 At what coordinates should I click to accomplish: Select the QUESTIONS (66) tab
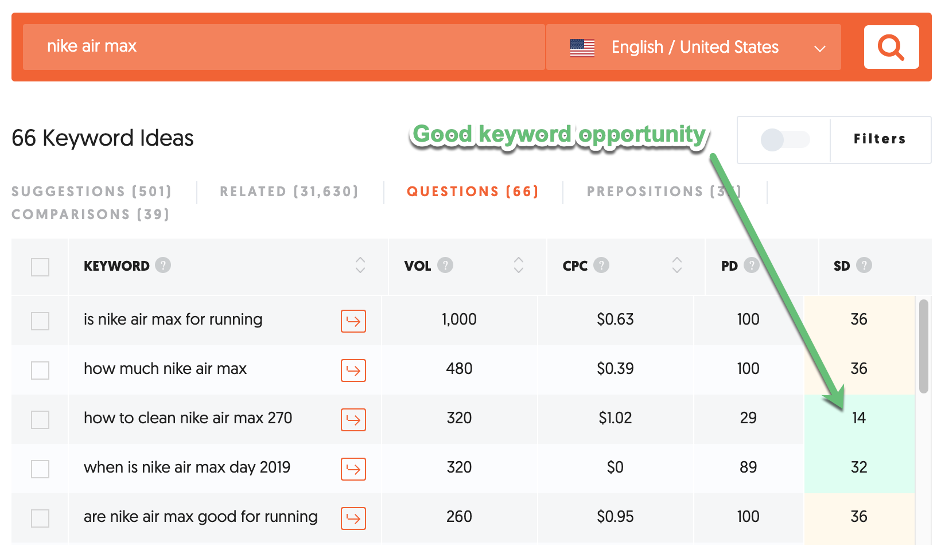click(472, 191)
